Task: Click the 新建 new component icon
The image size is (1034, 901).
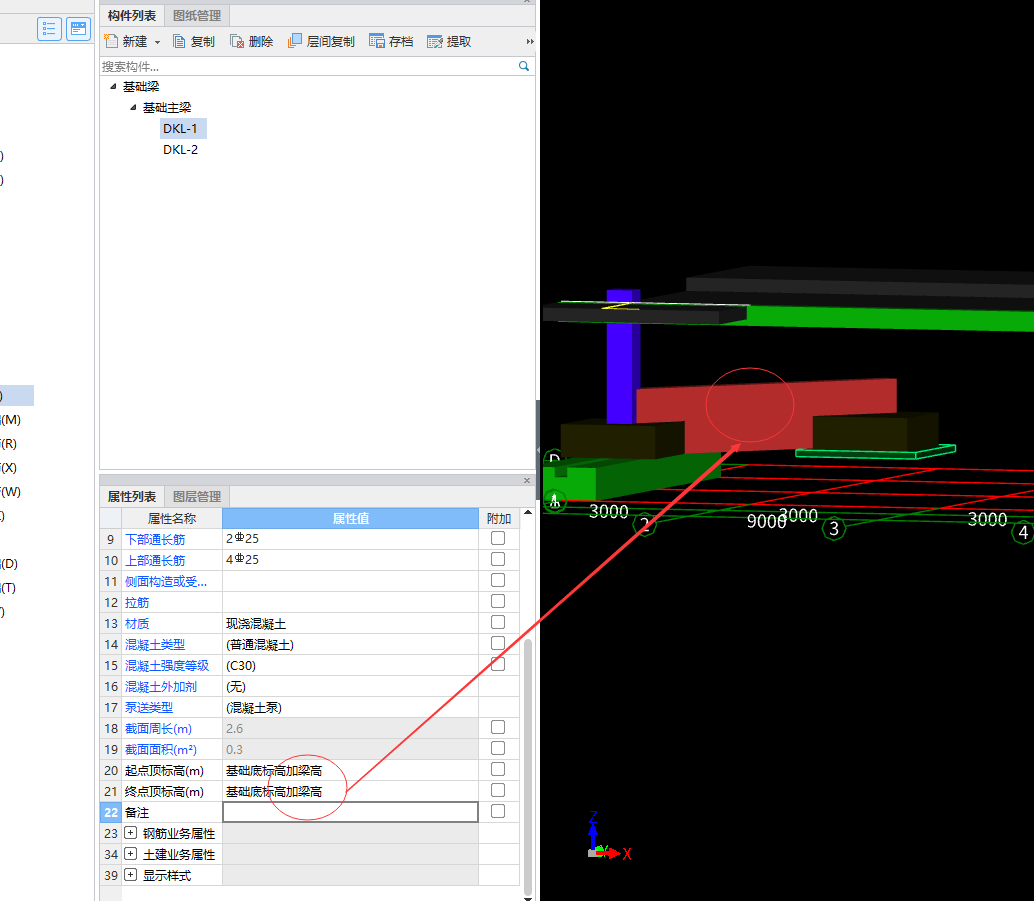Action: click(111, 42)
